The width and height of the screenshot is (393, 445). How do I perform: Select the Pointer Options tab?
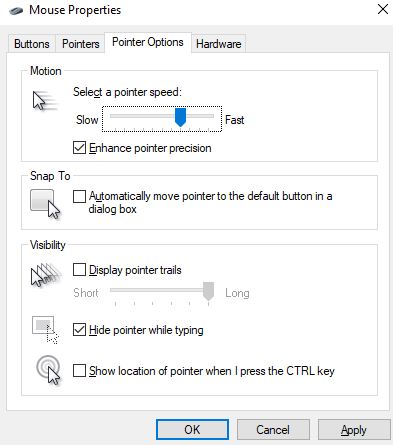[148, 42]
